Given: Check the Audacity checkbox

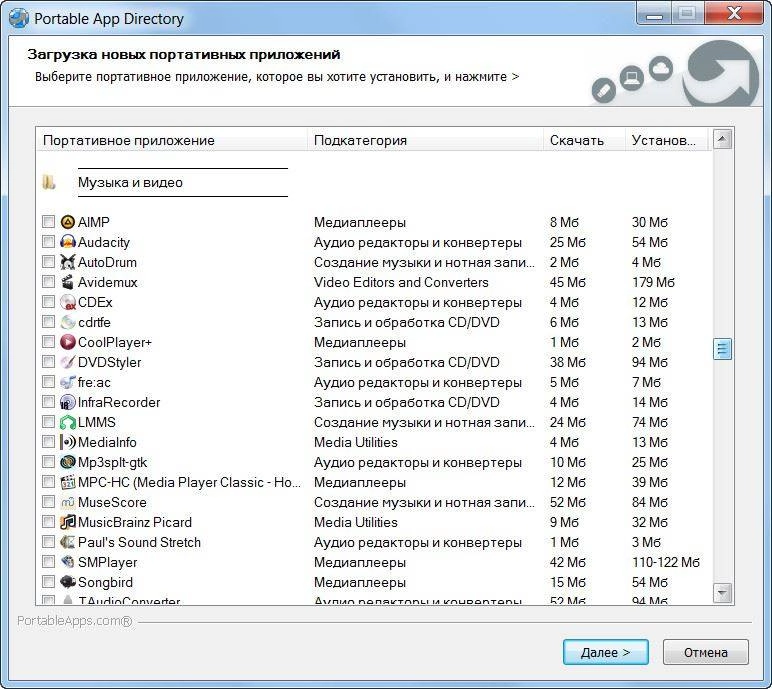Looking at the screenshot, I should [48, 242].
